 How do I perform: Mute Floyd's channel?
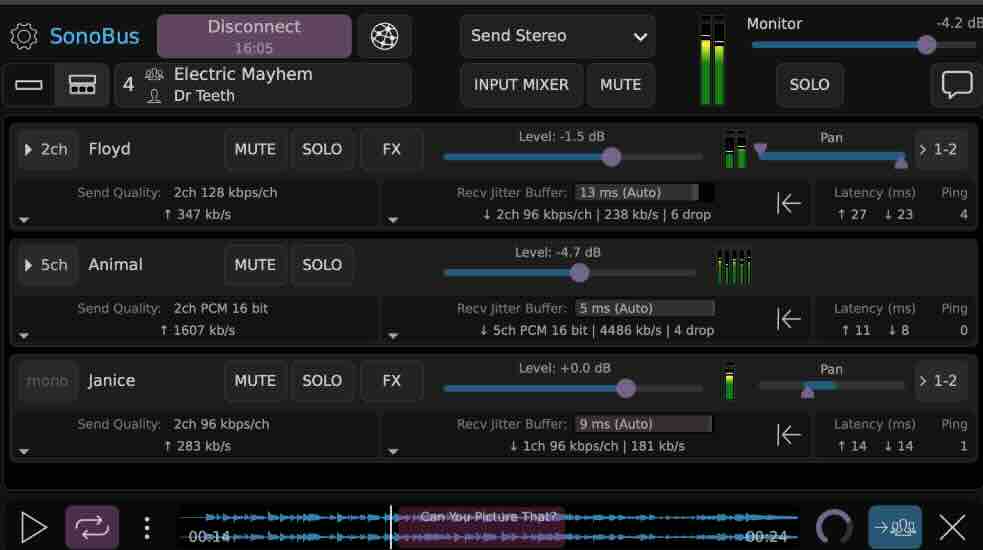click(x=255, y=149)
